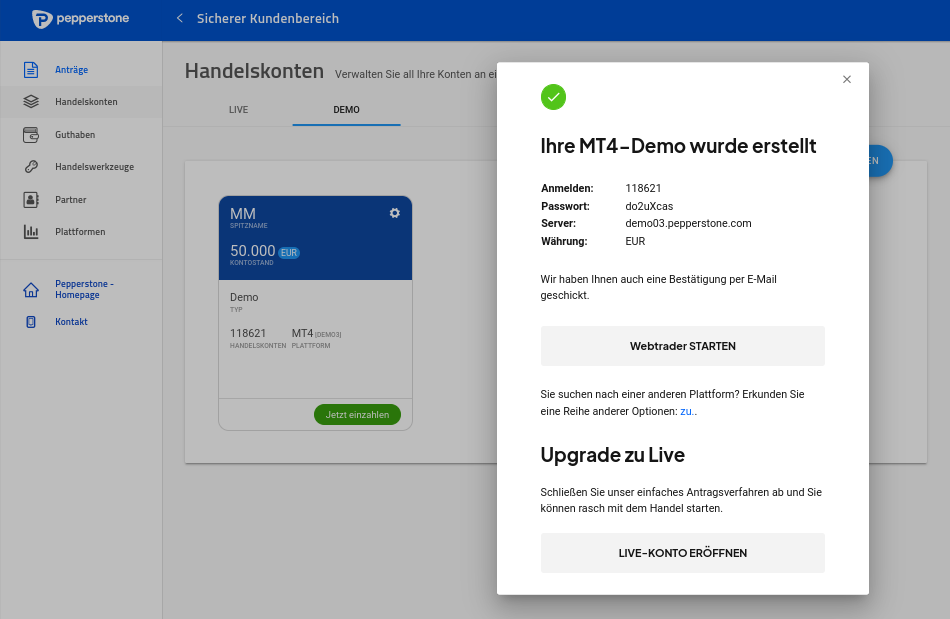The width and height of the screenshot is (950, 619).
Task: Switch to the DEMO tab
Action: pos(346,109)
